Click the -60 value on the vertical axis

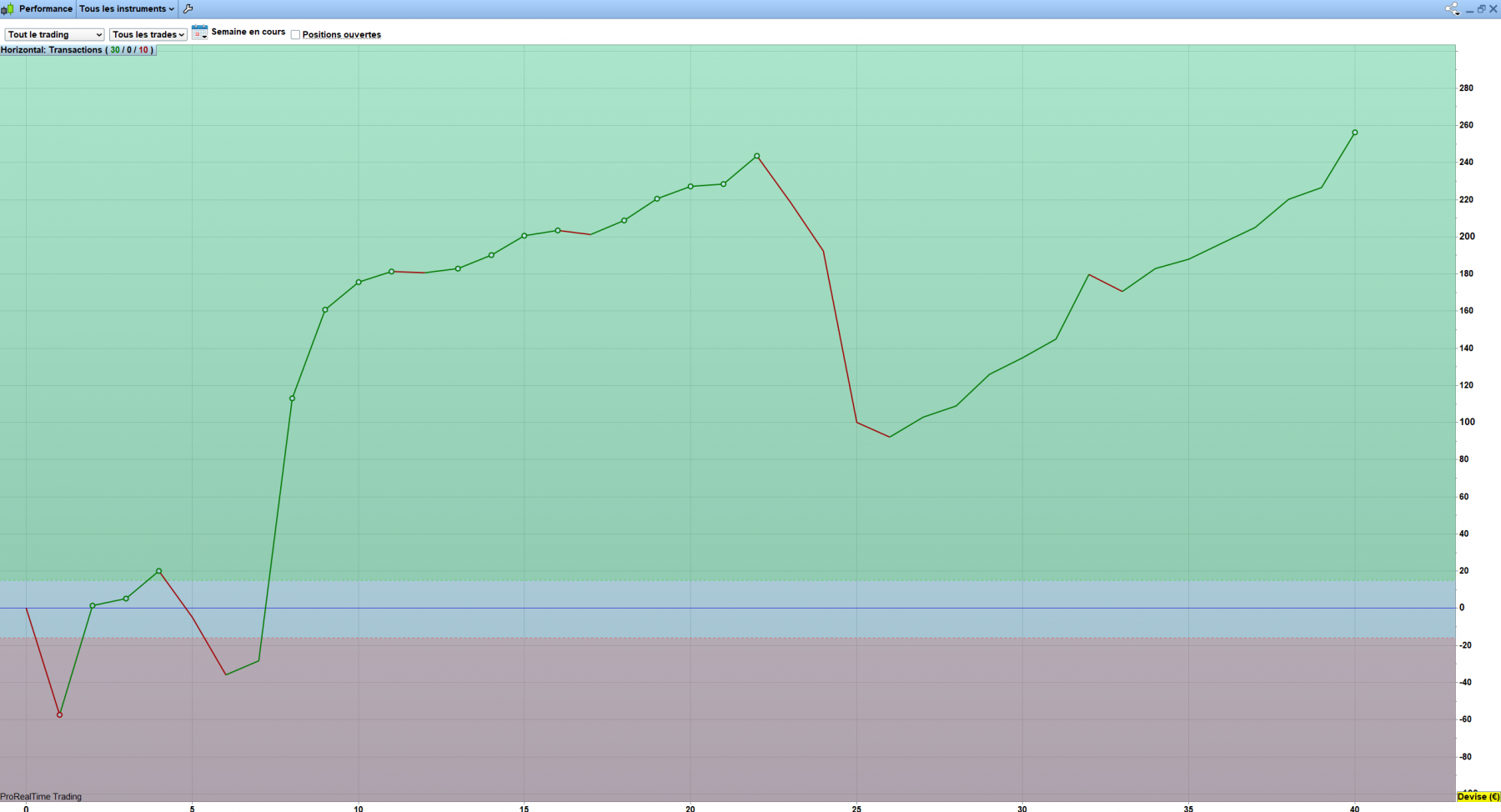pyautogui.click(x=1465, y=719)
